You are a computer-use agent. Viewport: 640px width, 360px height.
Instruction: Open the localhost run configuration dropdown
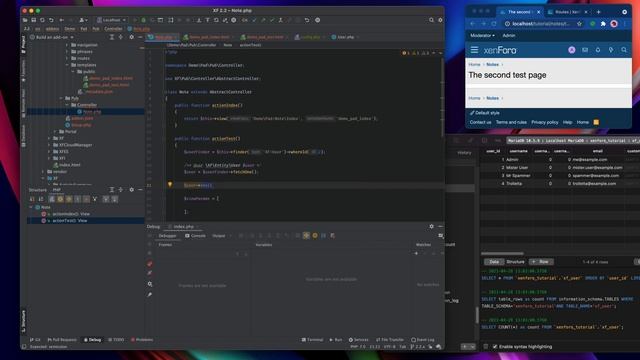tap(111, 20)
